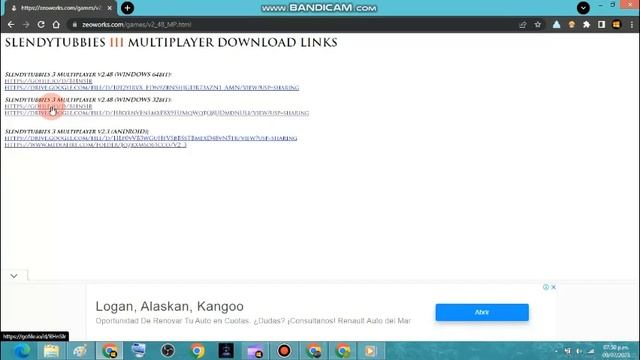Open the Mediafire folder link under Android
The image size is (640, 360).
[96, 145]
